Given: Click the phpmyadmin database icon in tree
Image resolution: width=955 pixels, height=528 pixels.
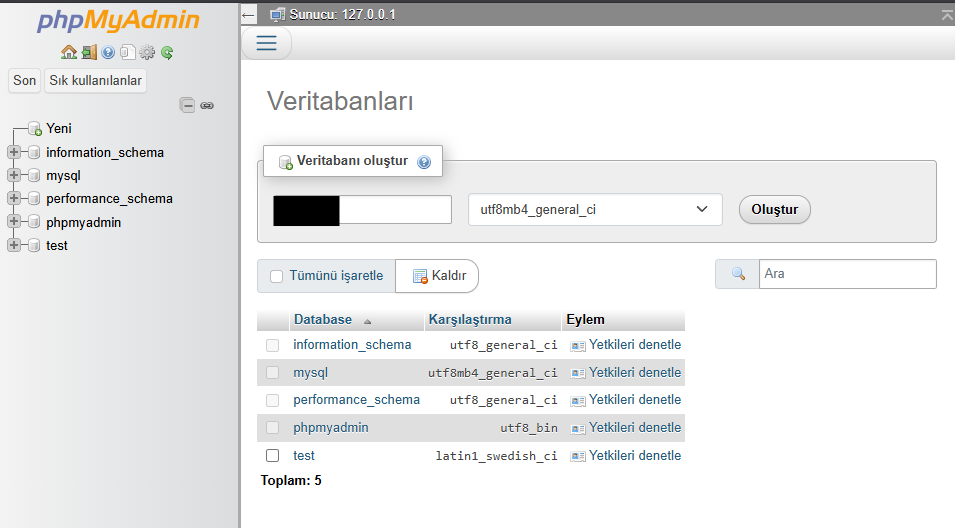Looking at the screenshot, I should pos(34,222).
